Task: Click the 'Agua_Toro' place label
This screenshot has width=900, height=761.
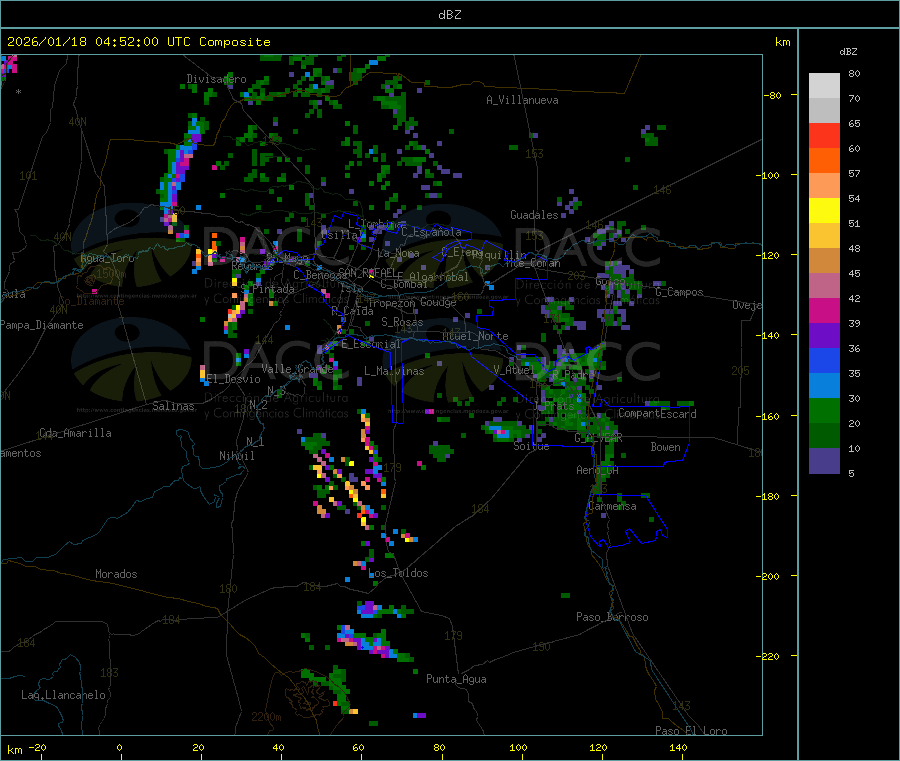Action: point(107,258)
